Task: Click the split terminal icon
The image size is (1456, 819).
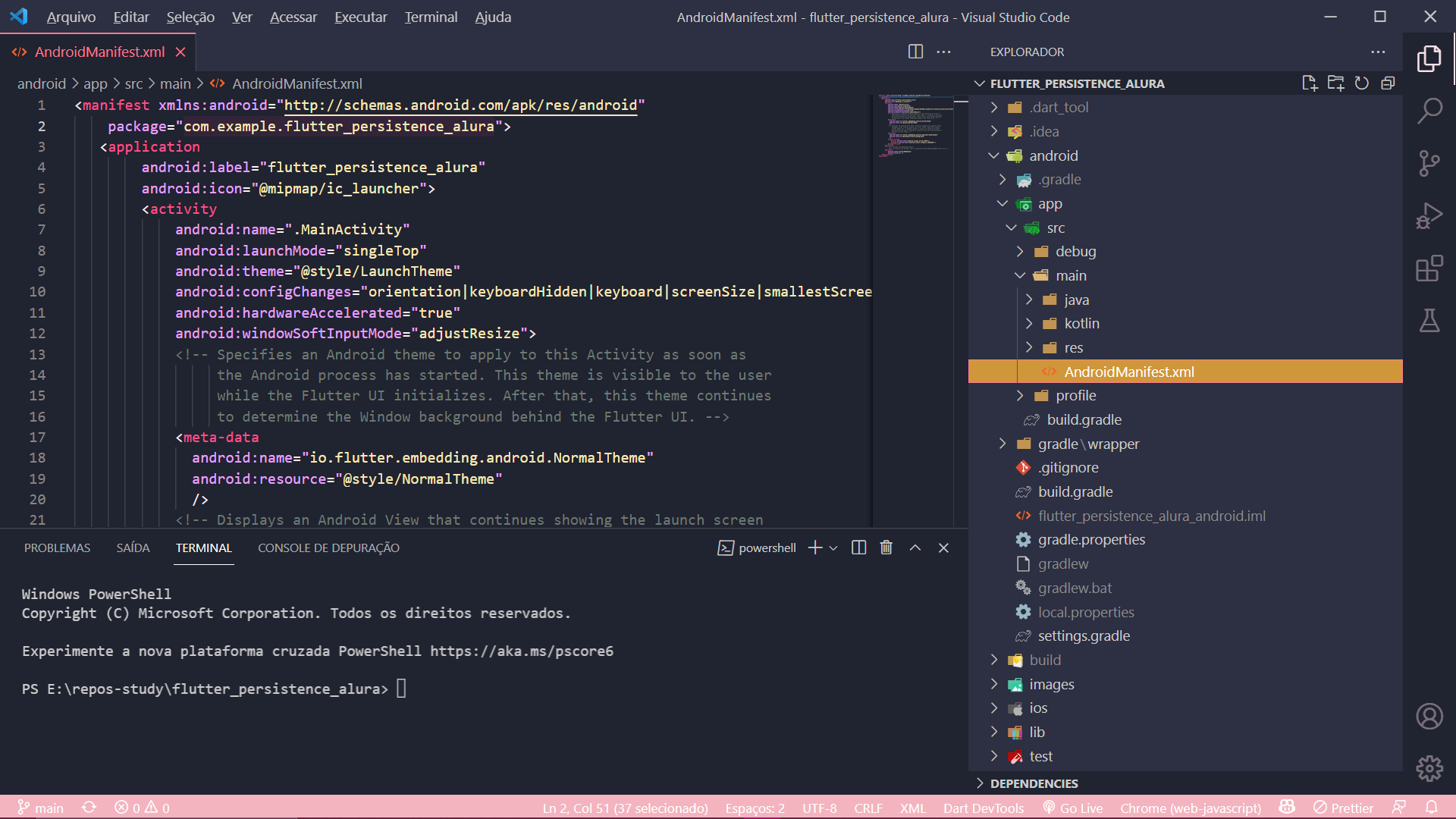Action: pyautogui.click(x=858, y=547)
